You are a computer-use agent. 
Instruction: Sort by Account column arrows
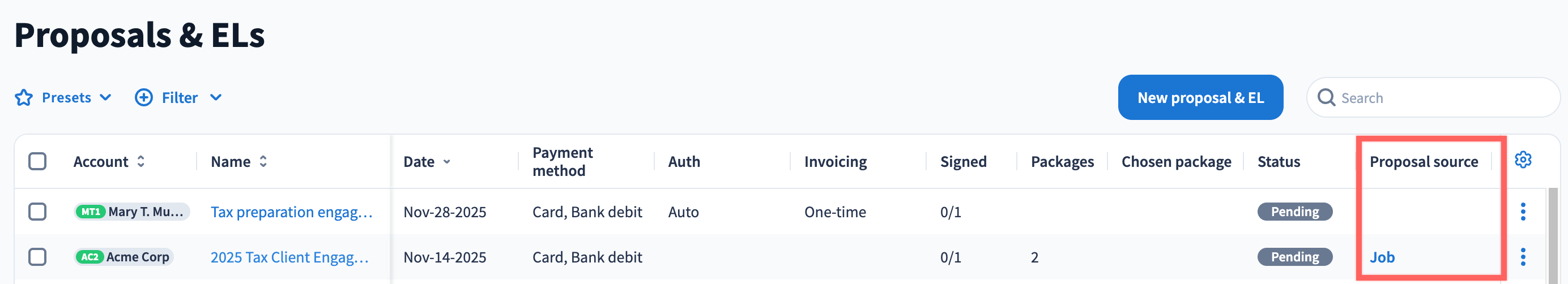pos(141,162)
